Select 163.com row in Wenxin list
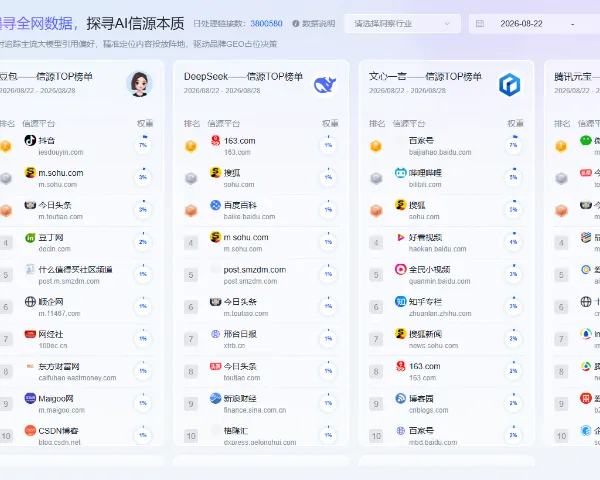Screen dimensions: 600x480 (446, 372)
